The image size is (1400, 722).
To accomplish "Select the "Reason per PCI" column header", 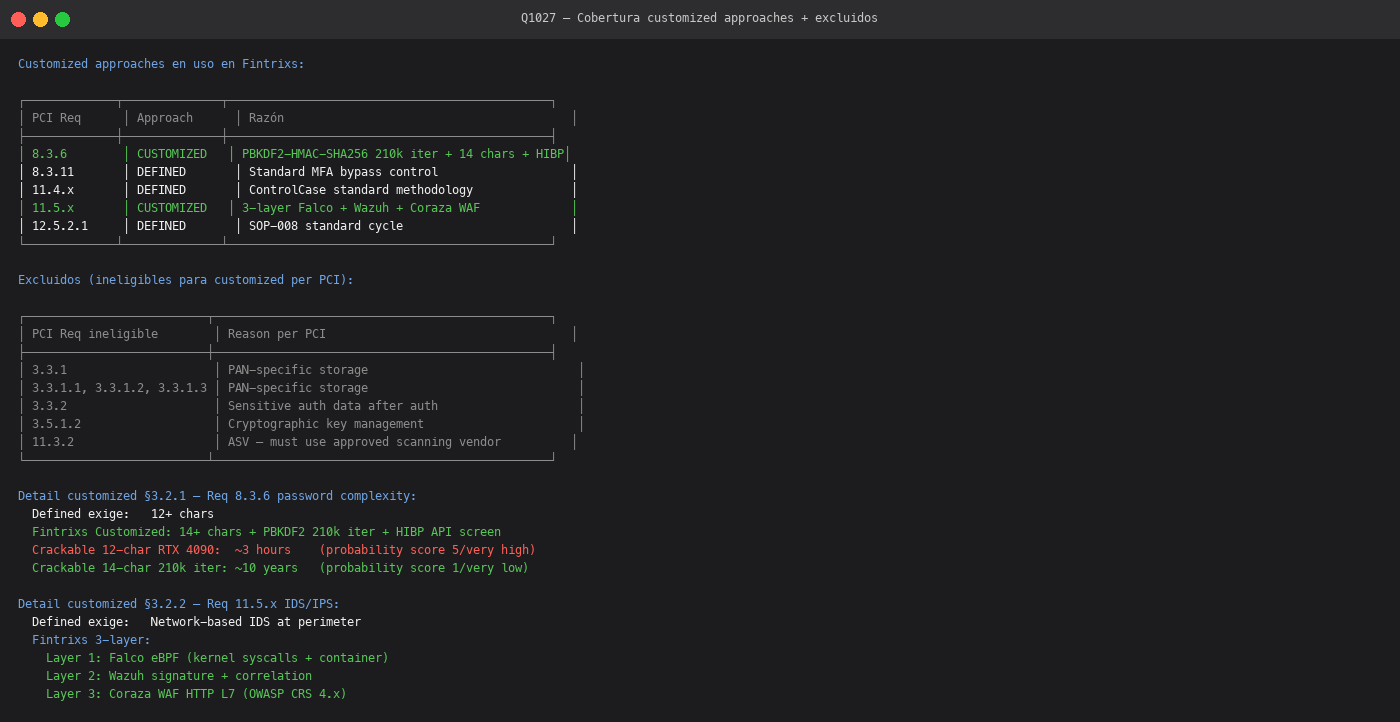I will [277, 334].
